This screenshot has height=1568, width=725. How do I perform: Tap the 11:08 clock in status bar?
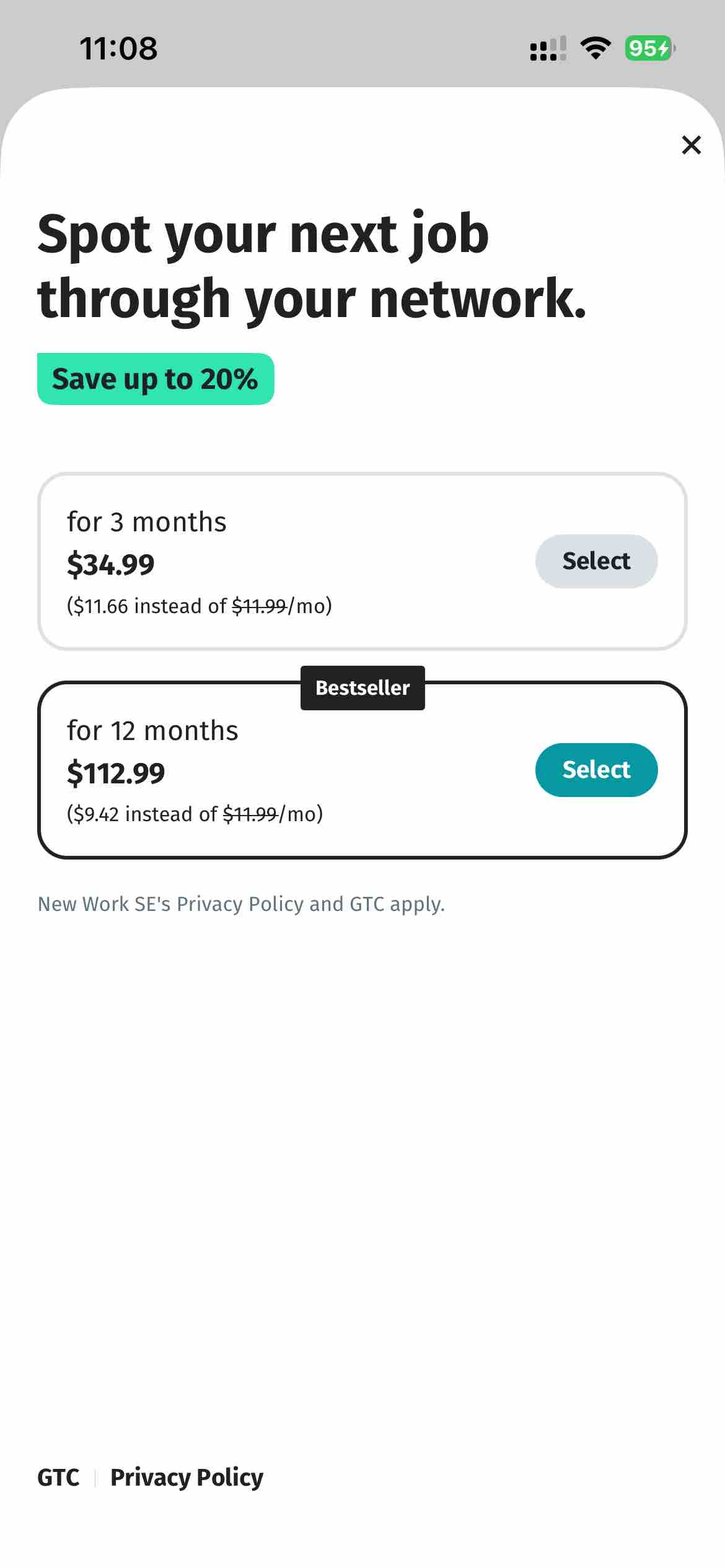click(118, 49)
